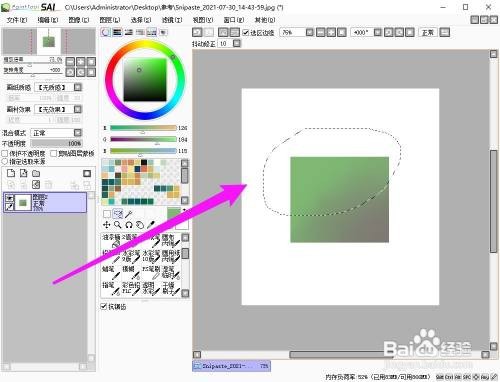The width and height of the screenshot is (500, 382).
Task: Rotate view counterclockwise in navigator panel
Action: [70, 72]
